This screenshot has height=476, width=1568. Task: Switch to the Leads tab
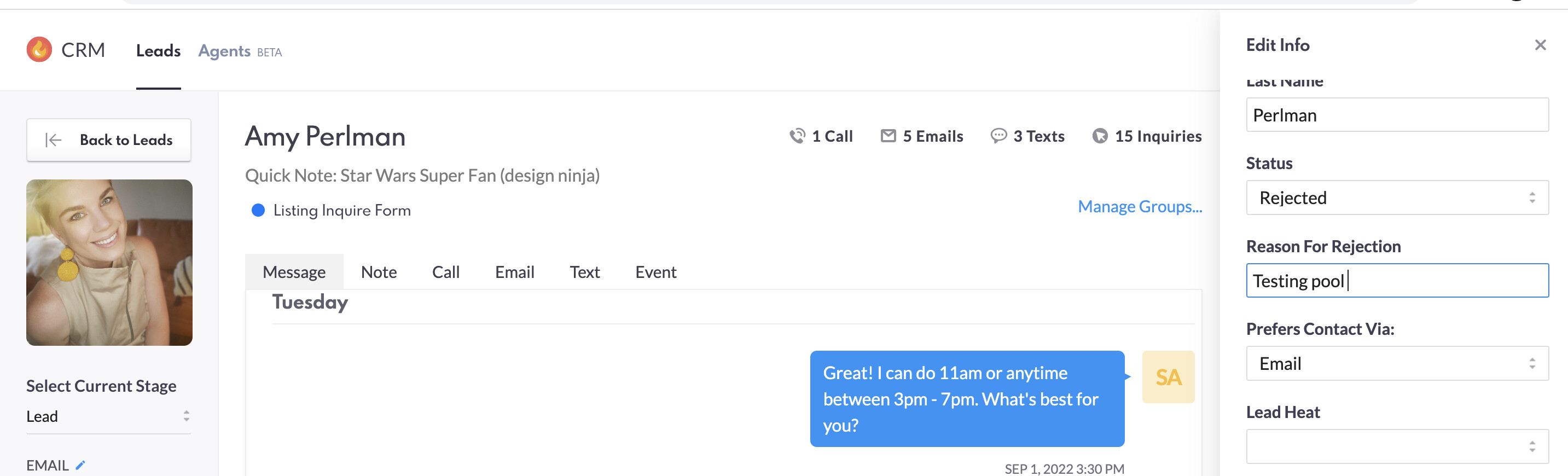[158, 51]
